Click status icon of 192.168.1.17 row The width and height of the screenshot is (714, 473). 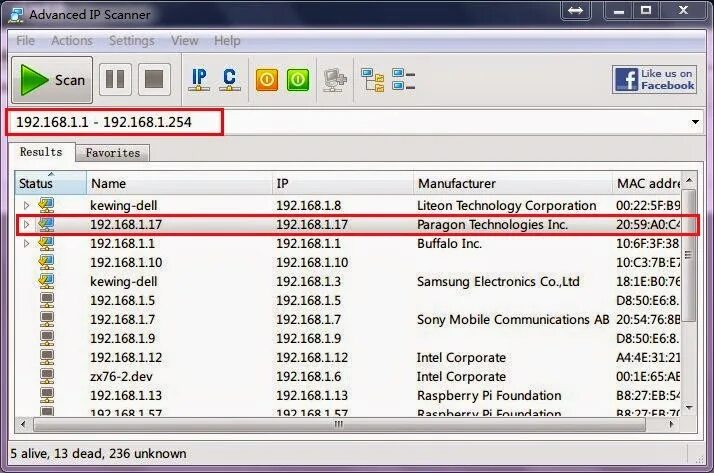coord(46,224)
